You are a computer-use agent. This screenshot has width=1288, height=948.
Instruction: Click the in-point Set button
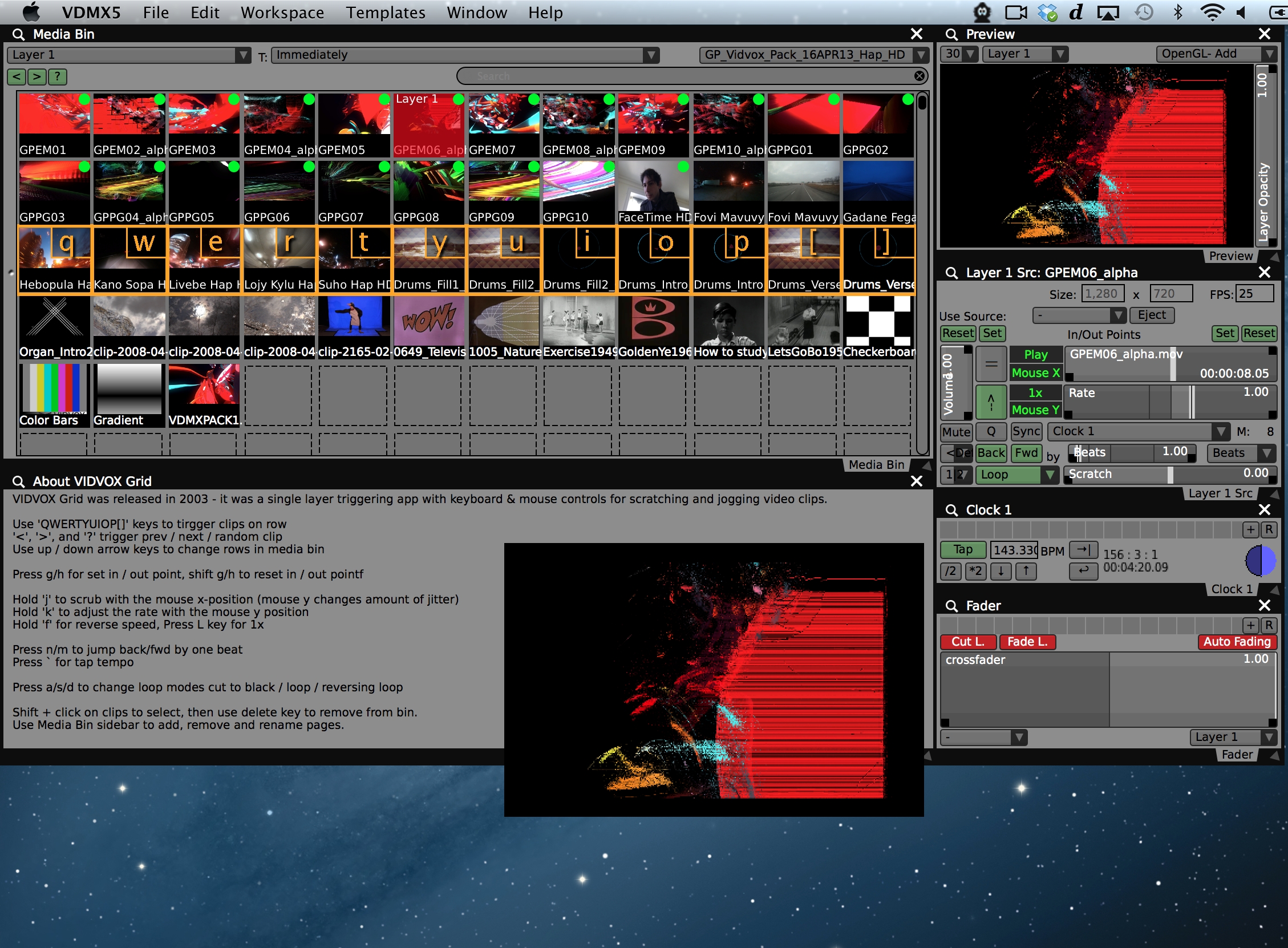point(992,334)
